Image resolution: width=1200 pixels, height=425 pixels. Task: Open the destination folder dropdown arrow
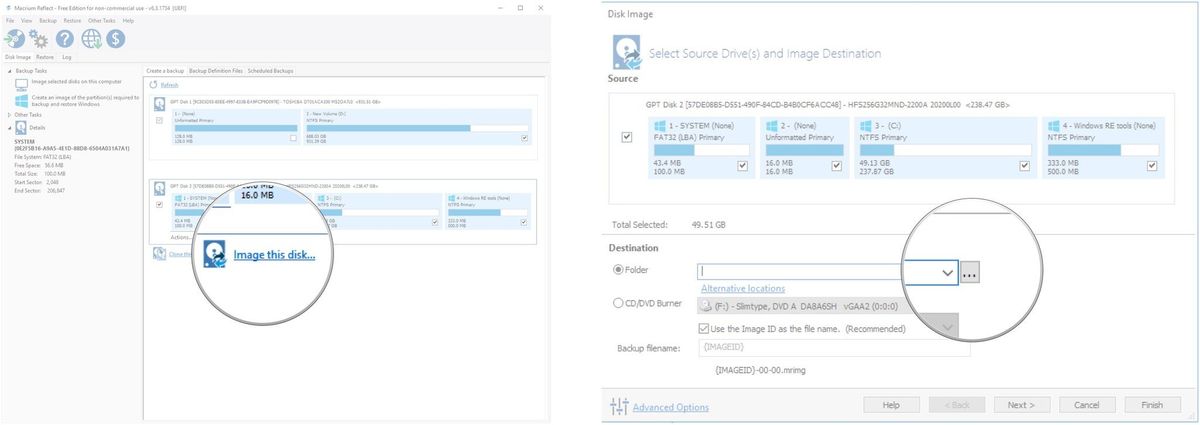(947, 271)
